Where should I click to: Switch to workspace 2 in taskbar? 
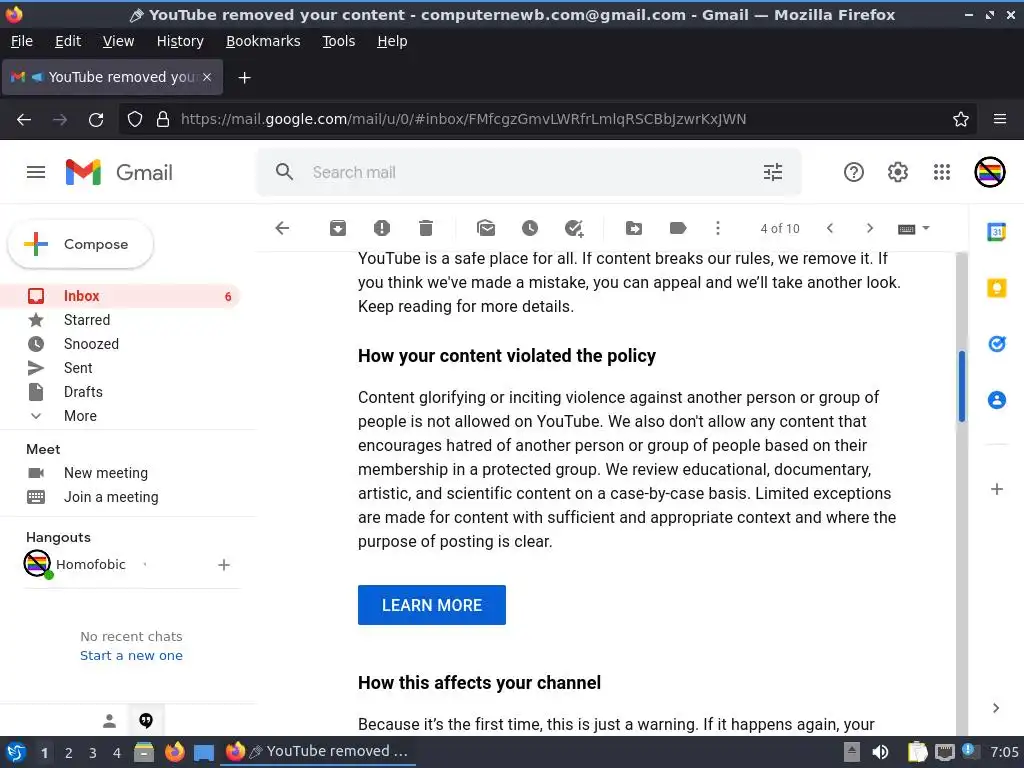[69, 753]
